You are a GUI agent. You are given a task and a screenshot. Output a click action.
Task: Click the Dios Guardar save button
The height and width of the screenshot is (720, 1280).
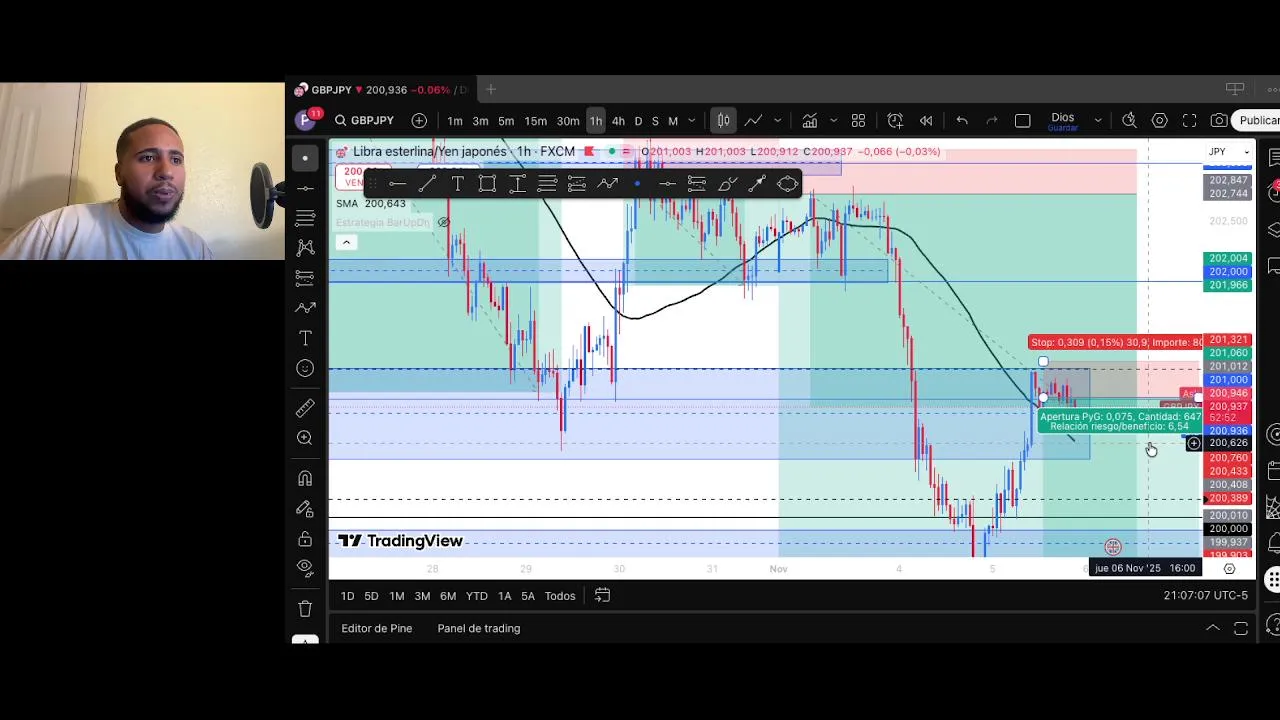coord(1062,122)
